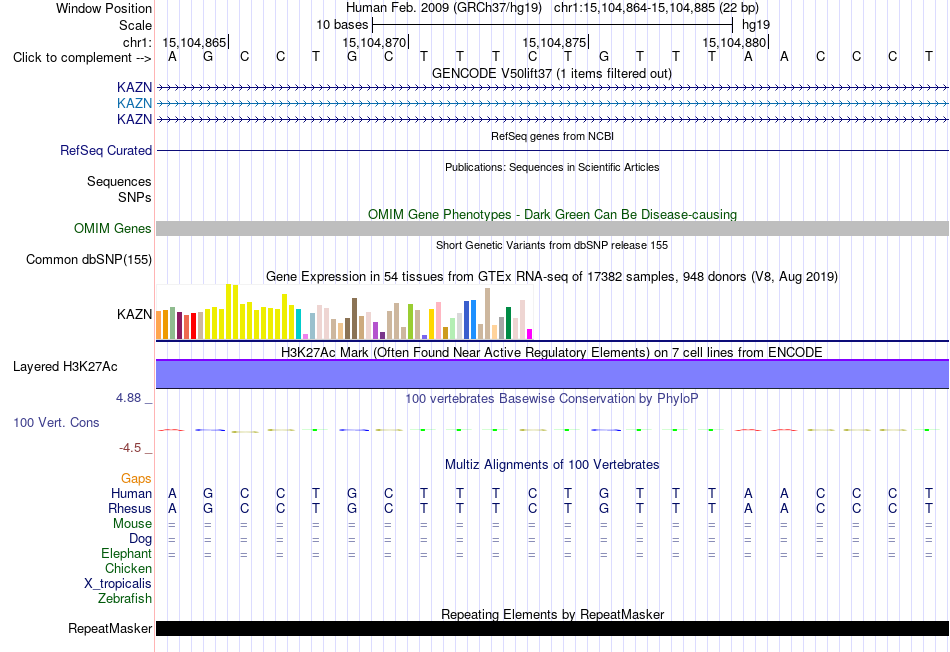Click the Scale track label

[135, 25]
